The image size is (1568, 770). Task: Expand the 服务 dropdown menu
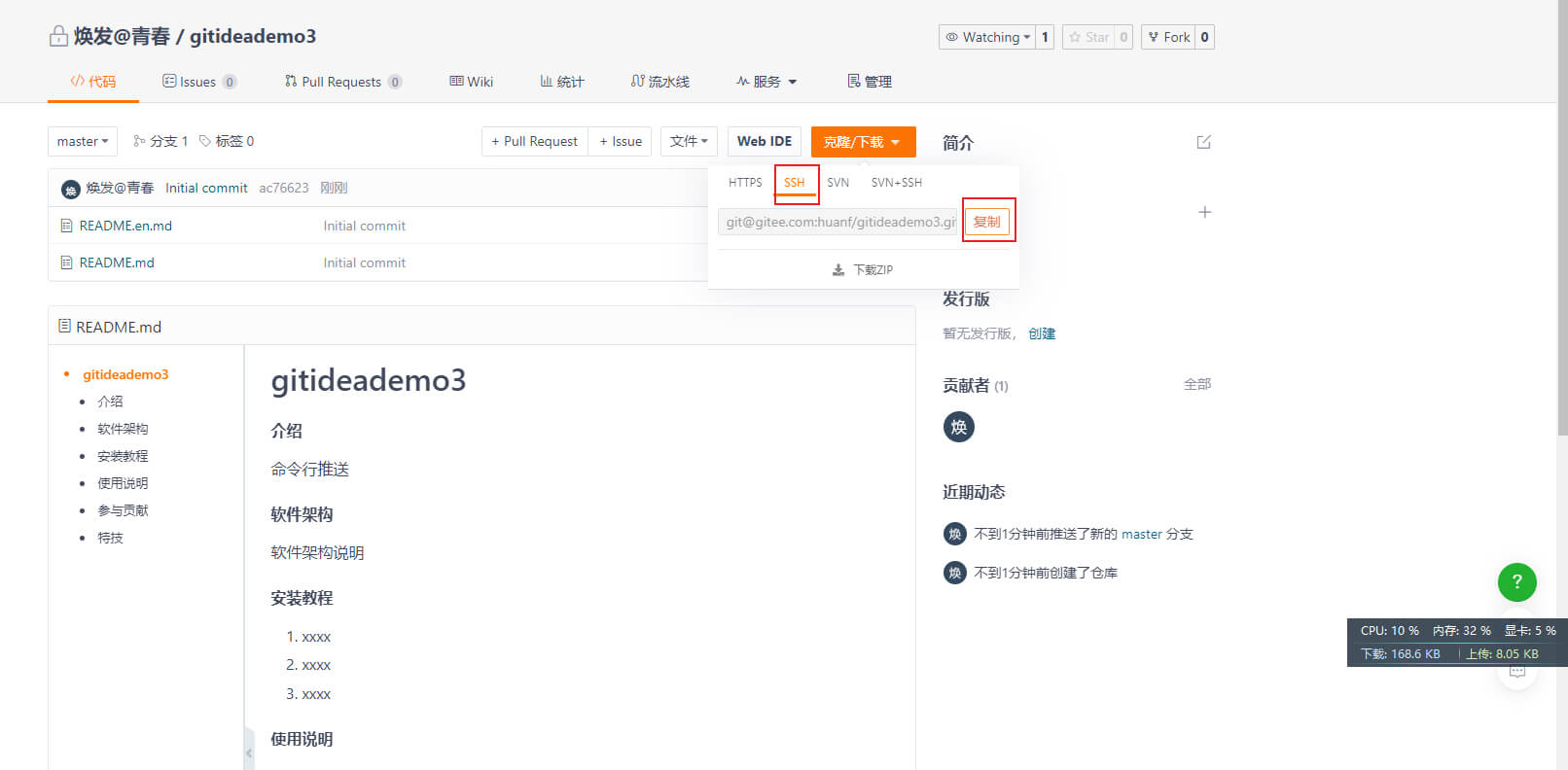click(766, 82)
